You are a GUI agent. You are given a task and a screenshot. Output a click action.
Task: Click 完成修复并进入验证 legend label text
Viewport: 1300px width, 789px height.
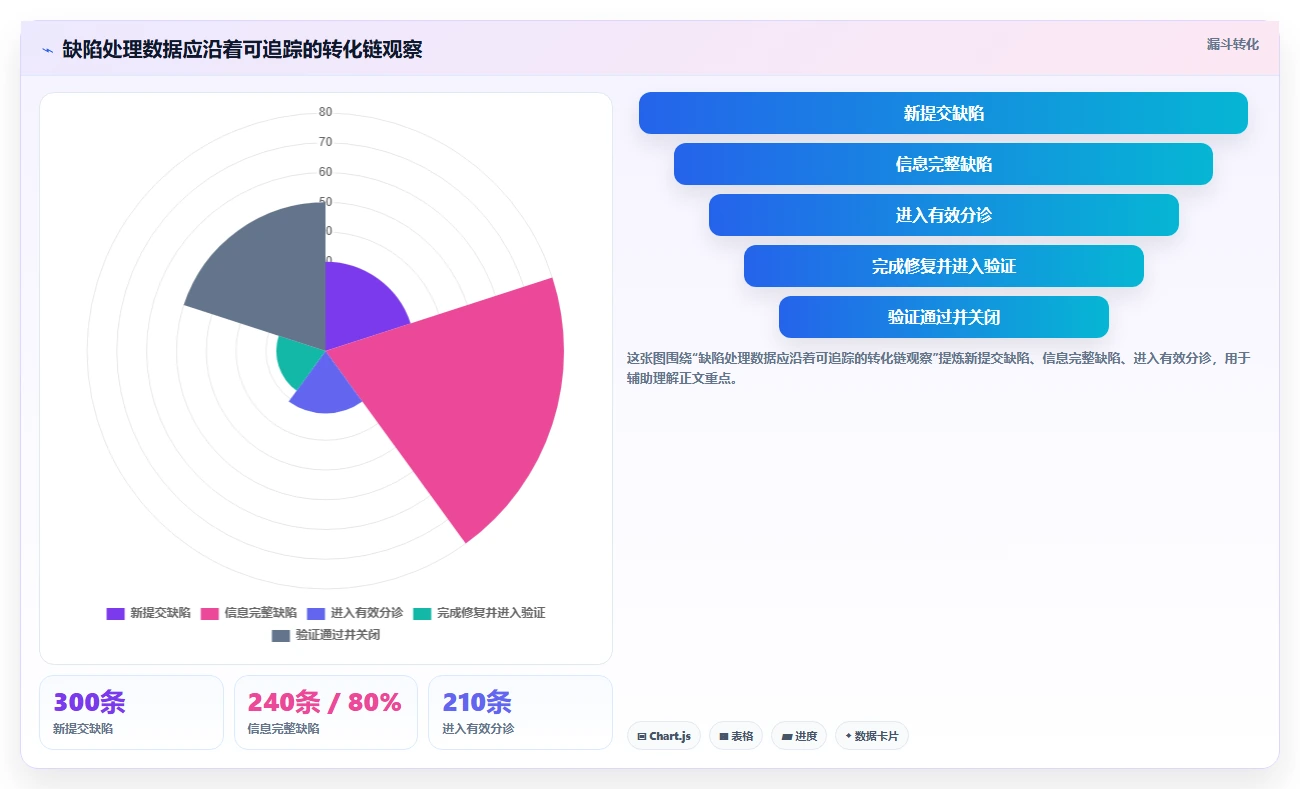pyautogui.click(x=491, y=613)
